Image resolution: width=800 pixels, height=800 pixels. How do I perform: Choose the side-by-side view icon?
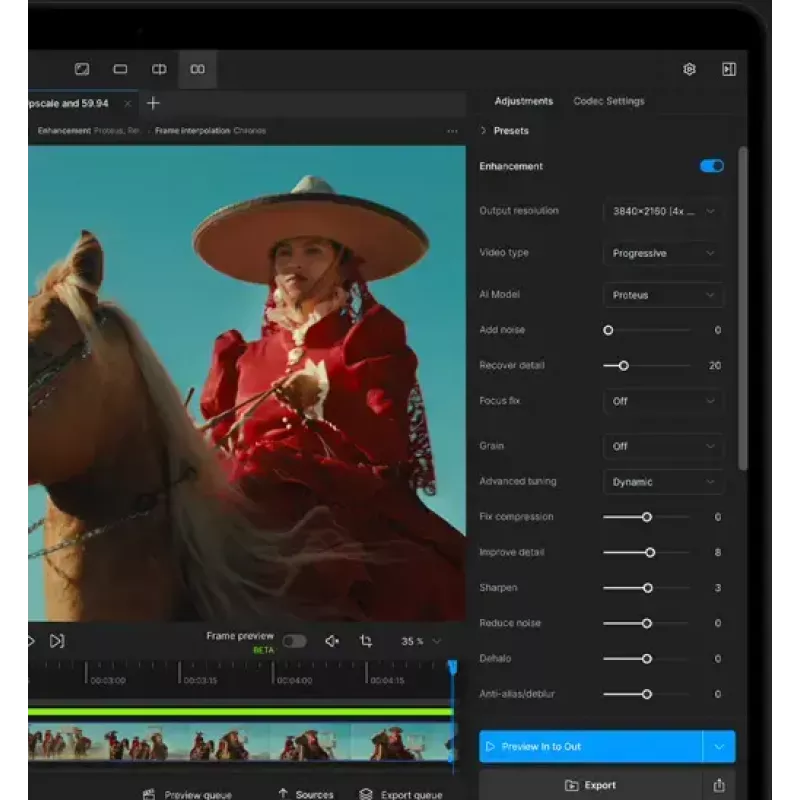(x=197, y=69)
